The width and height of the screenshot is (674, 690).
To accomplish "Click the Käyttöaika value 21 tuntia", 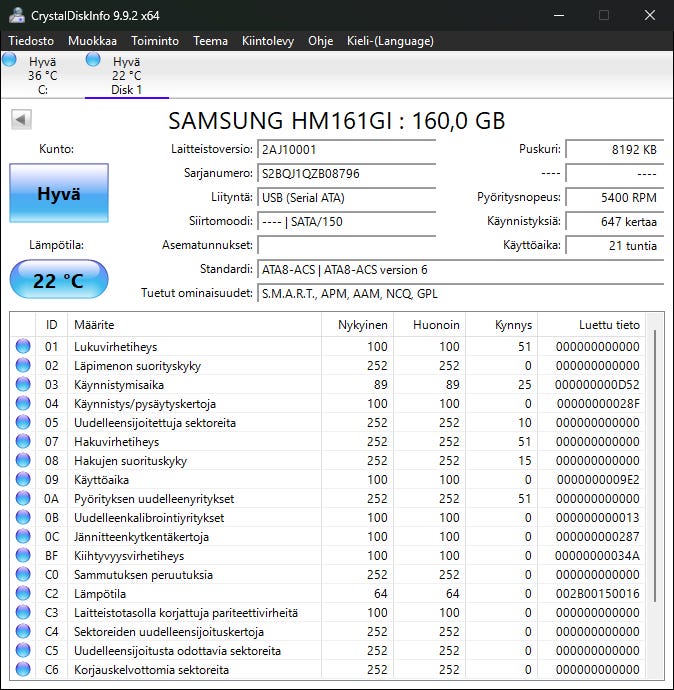I will coord(615,246).
